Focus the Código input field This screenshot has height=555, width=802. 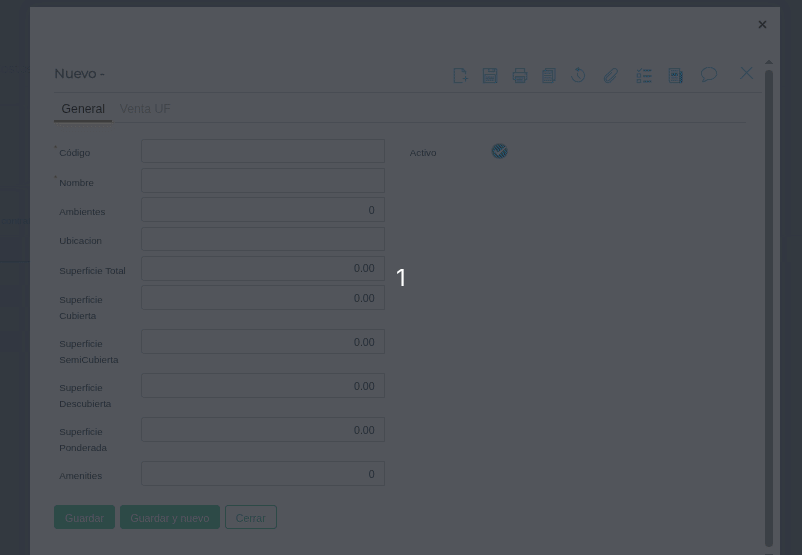click(263, 151)
